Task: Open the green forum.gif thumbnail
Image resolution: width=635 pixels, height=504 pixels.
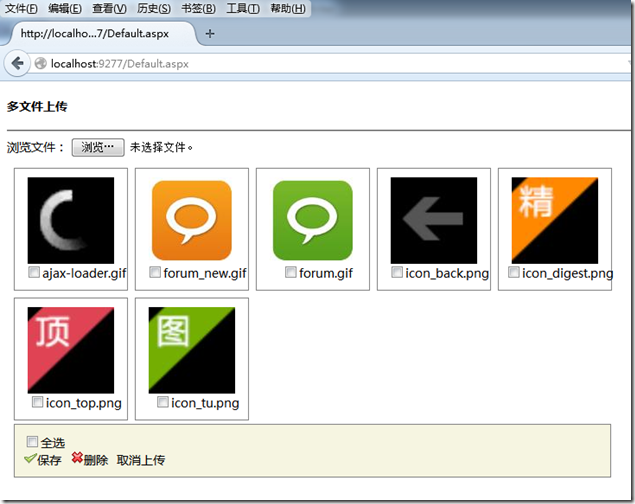Action: pyautogui.click(x=313, y=220)
